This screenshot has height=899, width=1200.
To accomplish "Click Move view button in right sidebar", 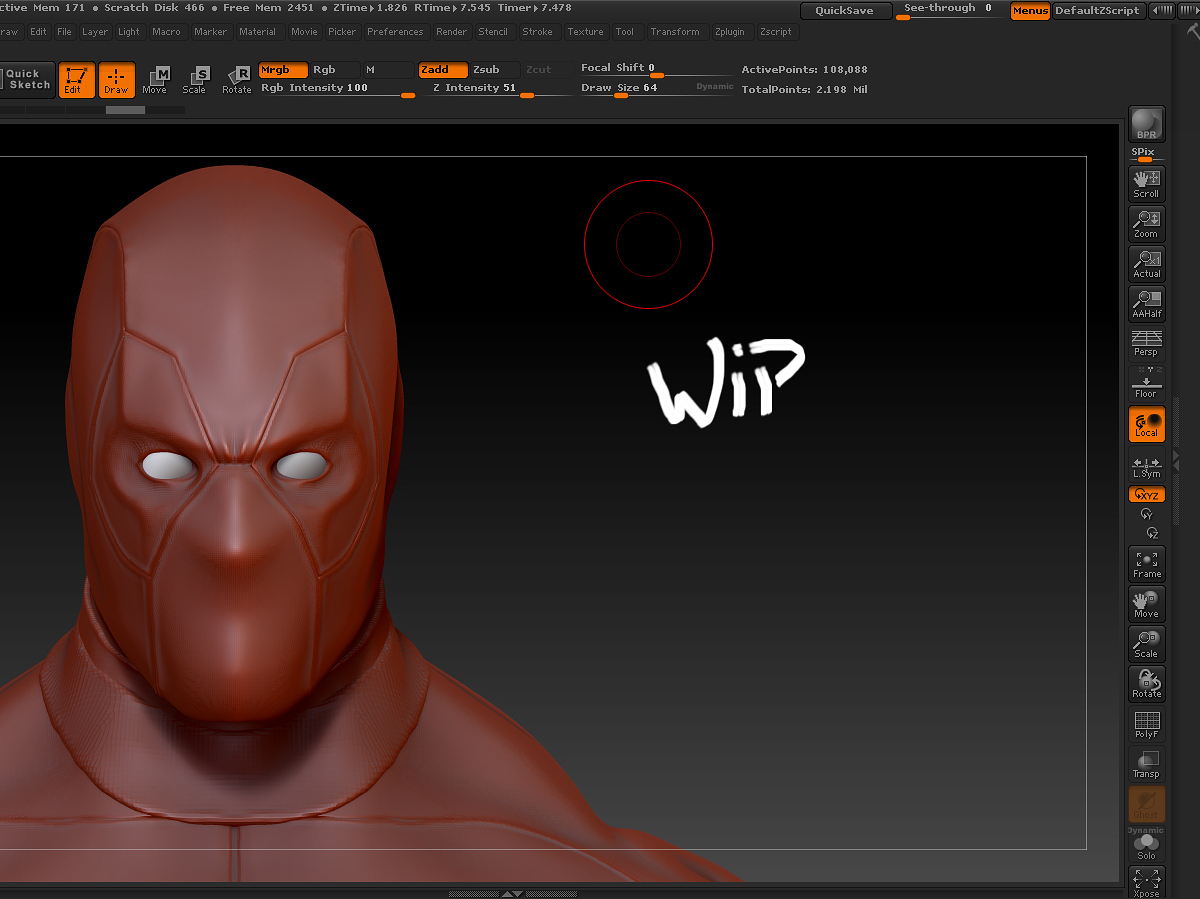I will [1146, 604].
